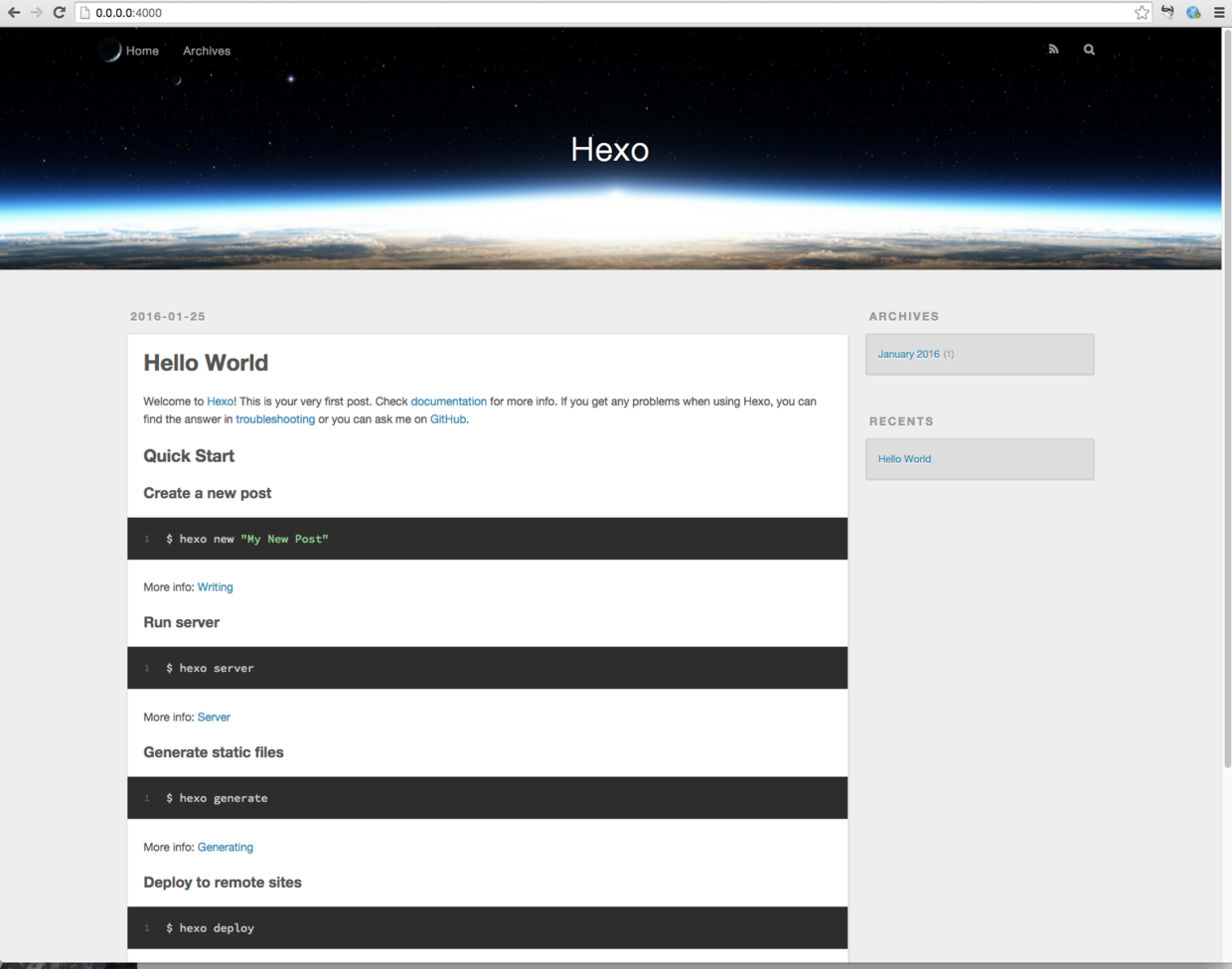Click the 2016-01-25 post date

click(x=168, y=316)
